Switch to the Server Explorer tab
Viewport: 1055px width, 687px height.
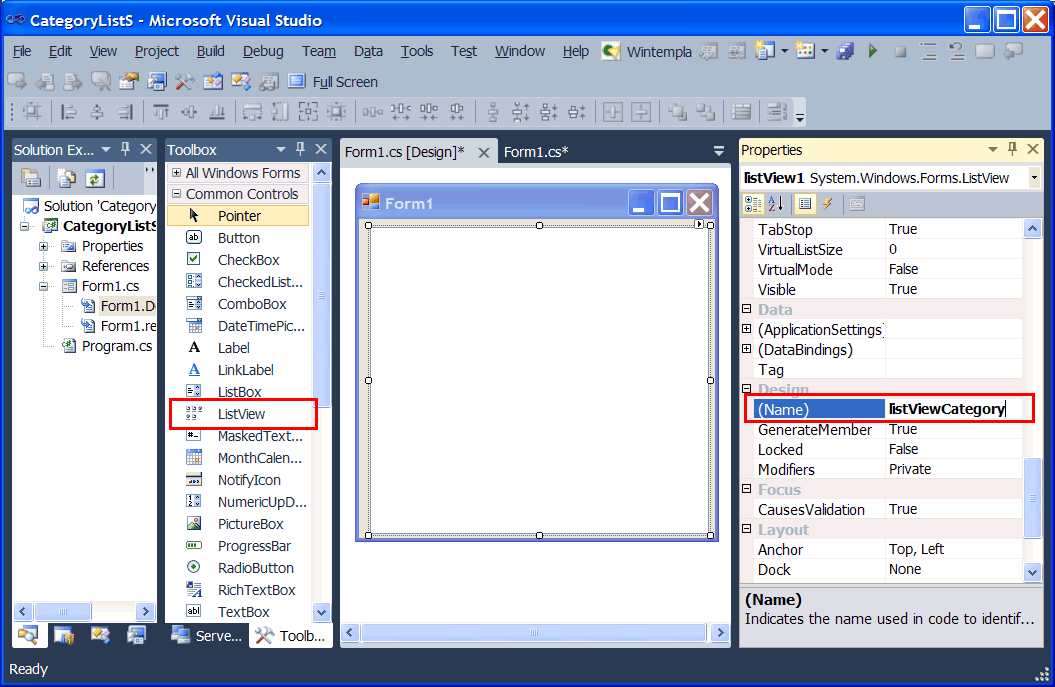207,636
